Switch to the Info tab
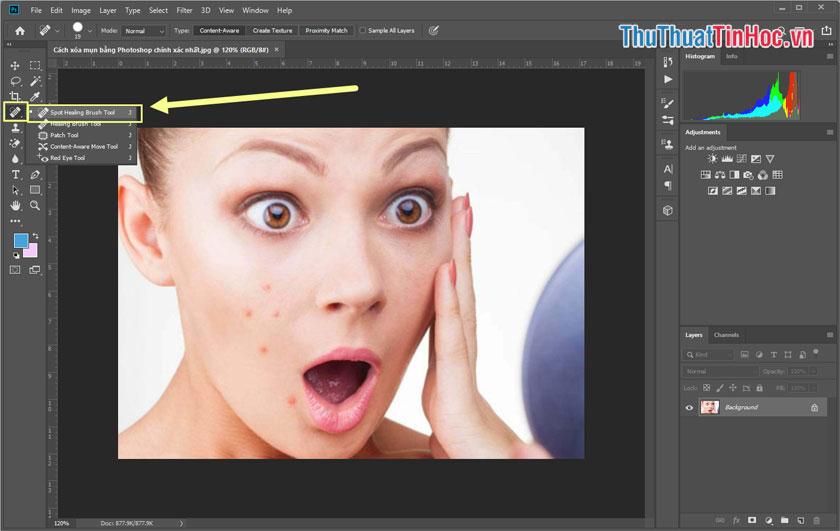 (x=731, y=56)
